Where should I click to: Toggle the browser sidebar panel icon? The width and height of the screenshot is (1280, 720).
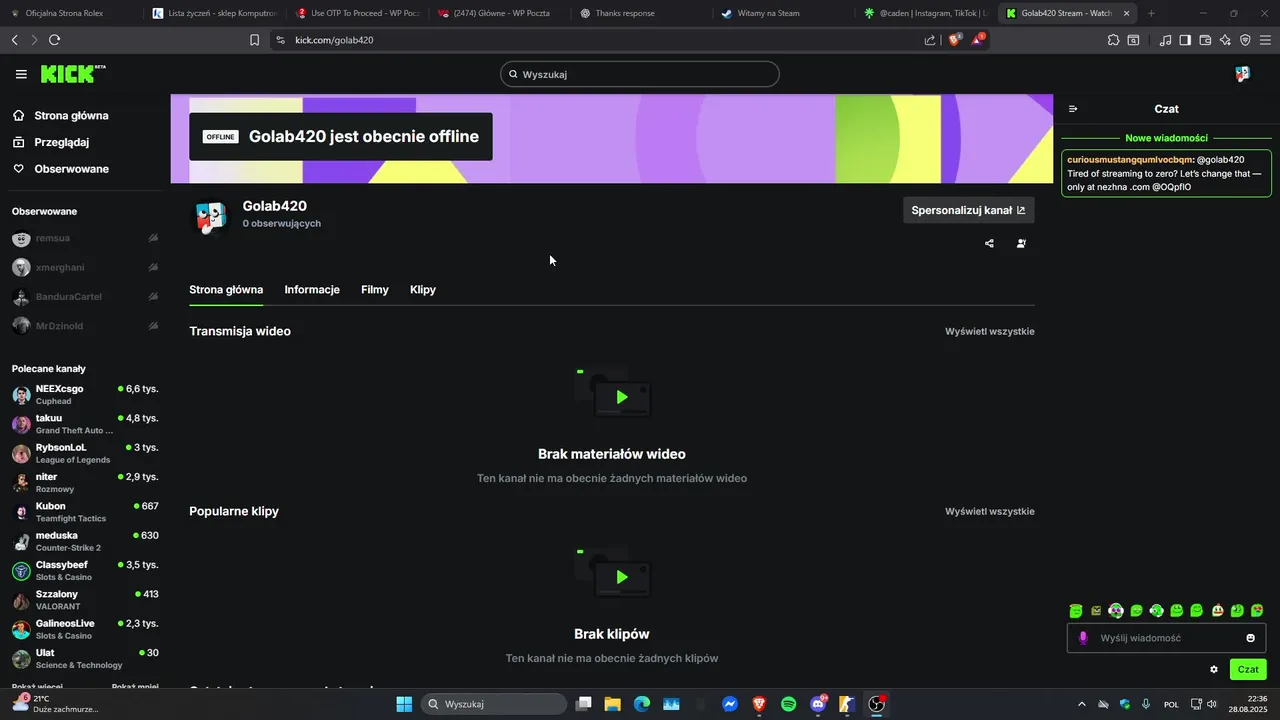tap(1185, 40)
